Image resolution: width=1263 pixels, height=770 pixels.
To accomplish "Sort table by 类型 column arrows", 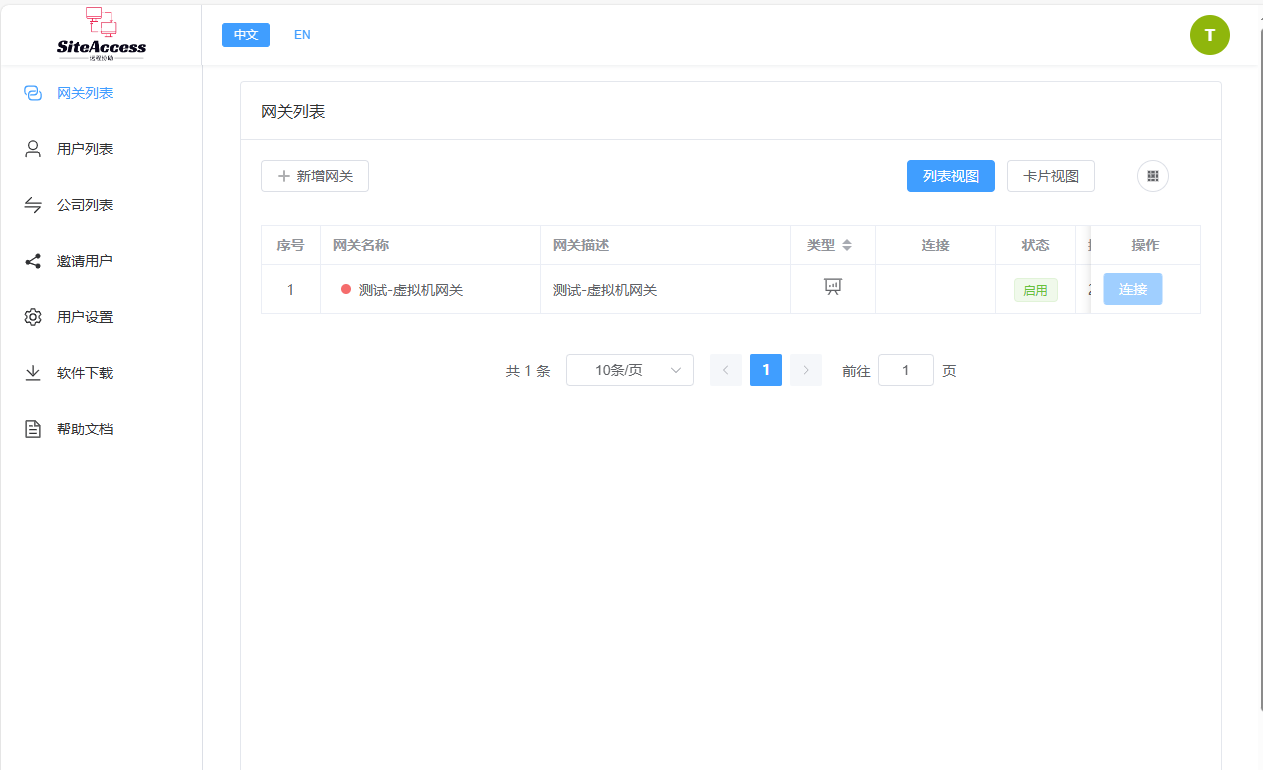I will coord(847,245).
